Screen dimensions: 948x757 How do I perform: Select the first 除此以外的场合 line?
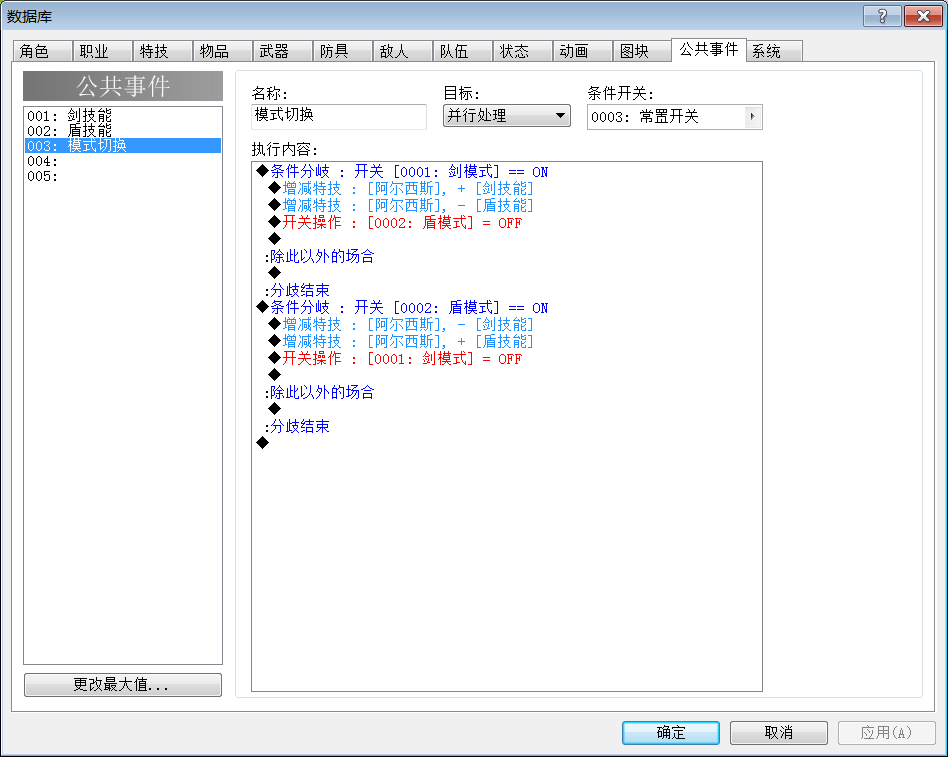(319, 256)
